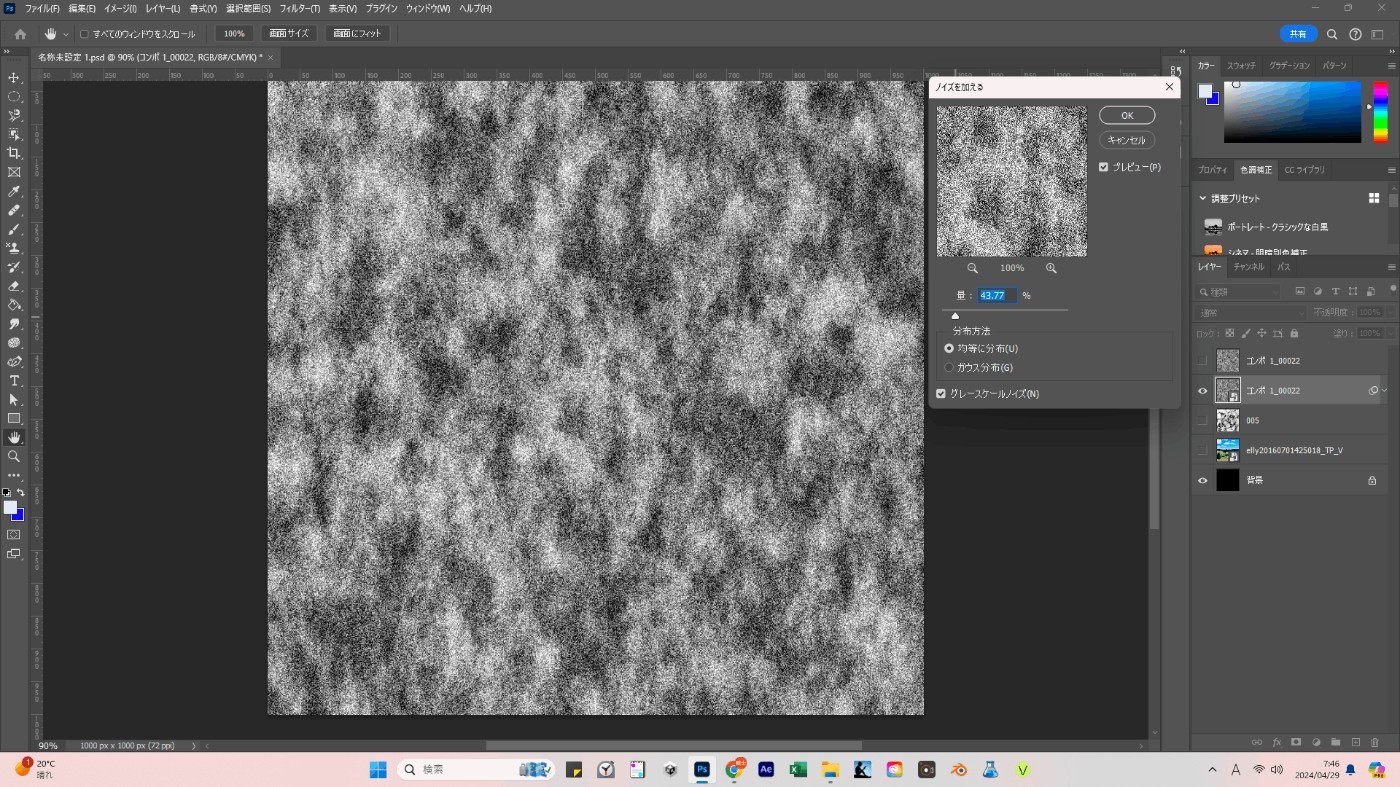Click OK in the Add Noise dialog
1400x787 pixels.
pyautogui.click(x=1127, y=115)
